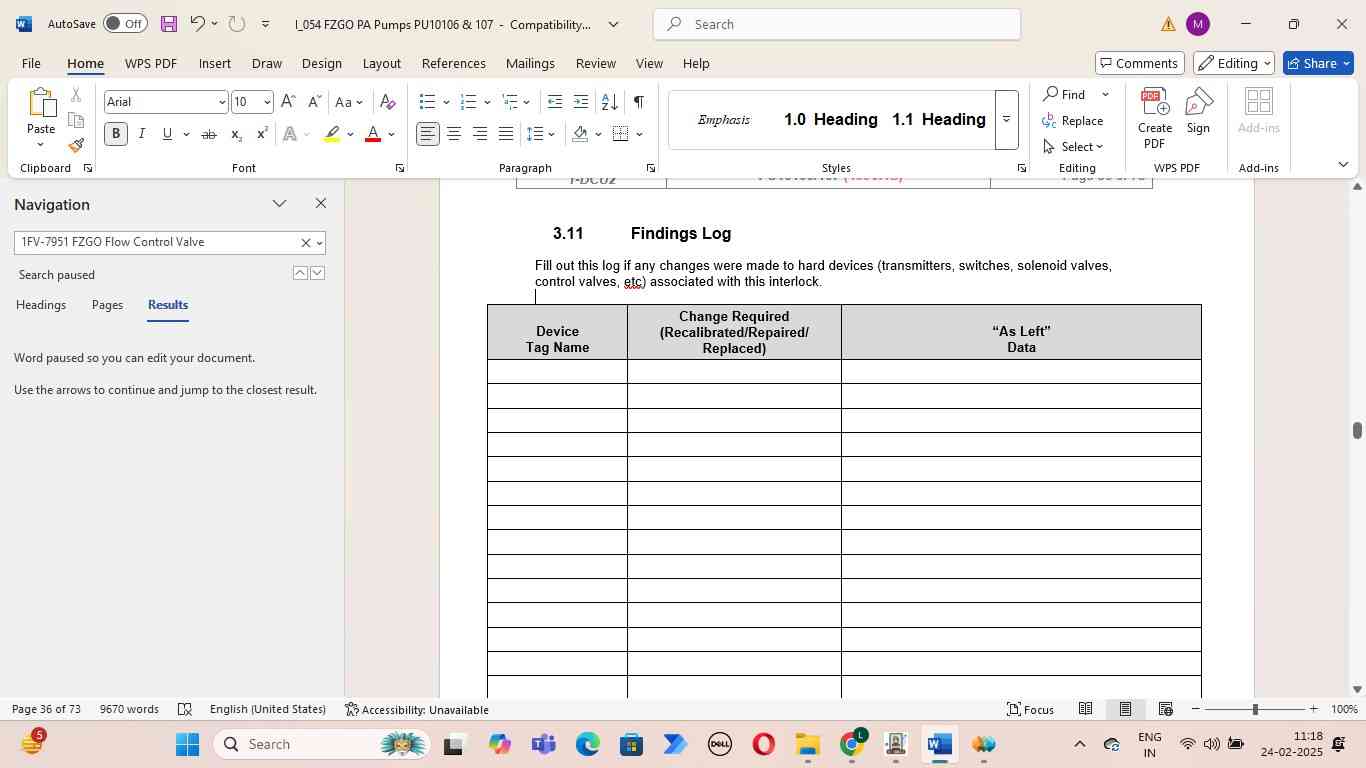Toggle Bold formatting
Image resolution: width=1366 pixels, height=768 pixels.
point(116,134)
